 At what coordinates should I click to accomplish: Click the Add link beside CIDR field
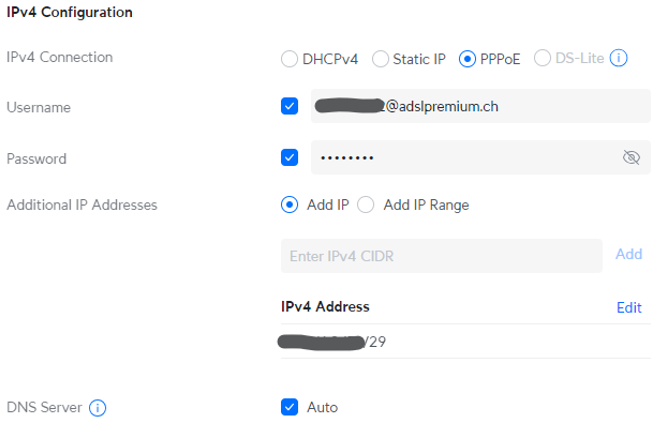[629, 254]
